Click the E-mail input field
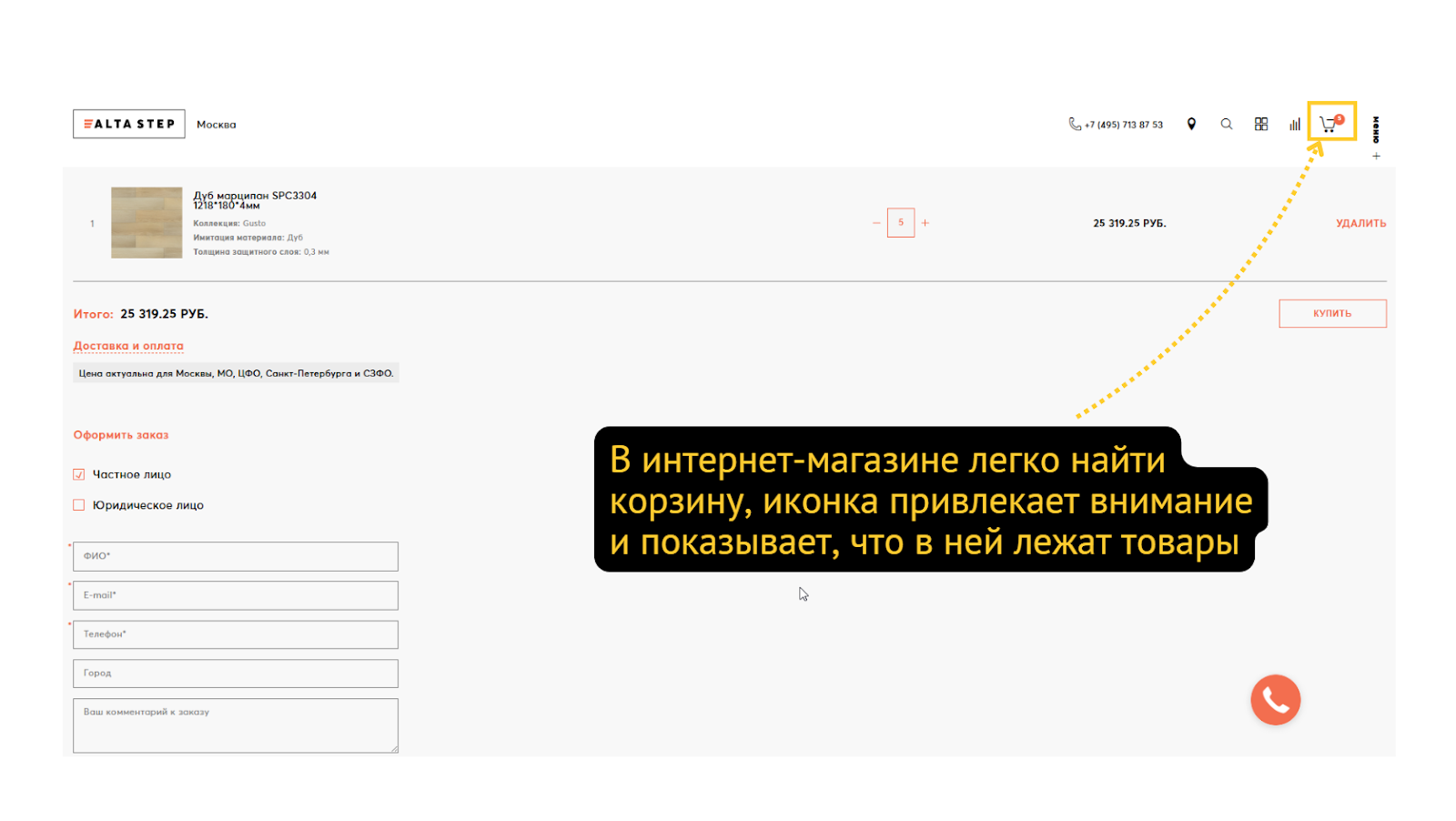Viewport: 1456px width, 821px height. pos(236,595)
